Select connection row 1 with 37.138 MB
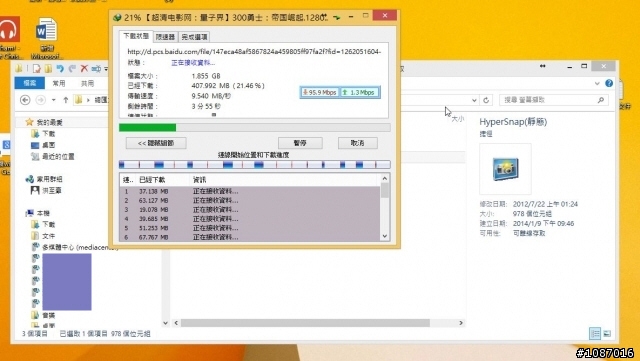 tap(250, 191)
